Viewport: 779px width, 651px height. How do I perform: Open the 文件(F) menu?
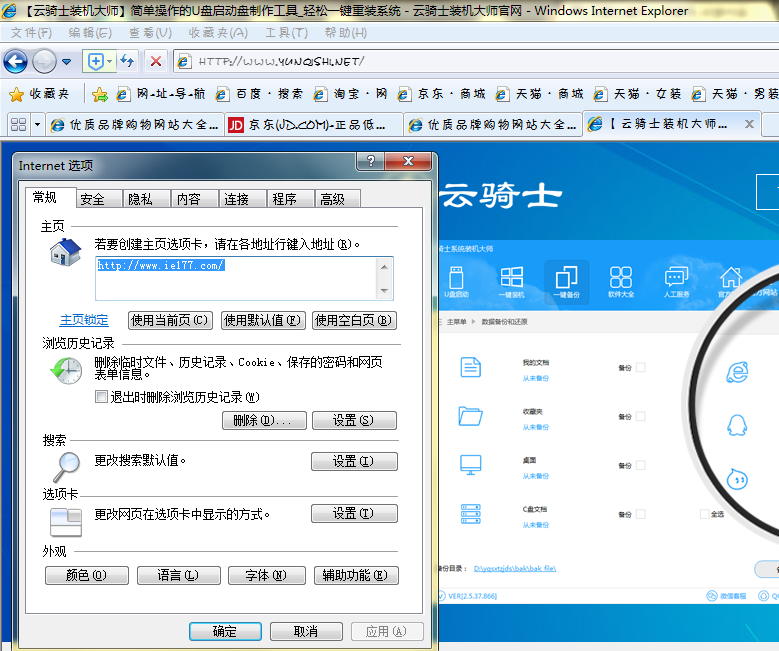(31, 33)
